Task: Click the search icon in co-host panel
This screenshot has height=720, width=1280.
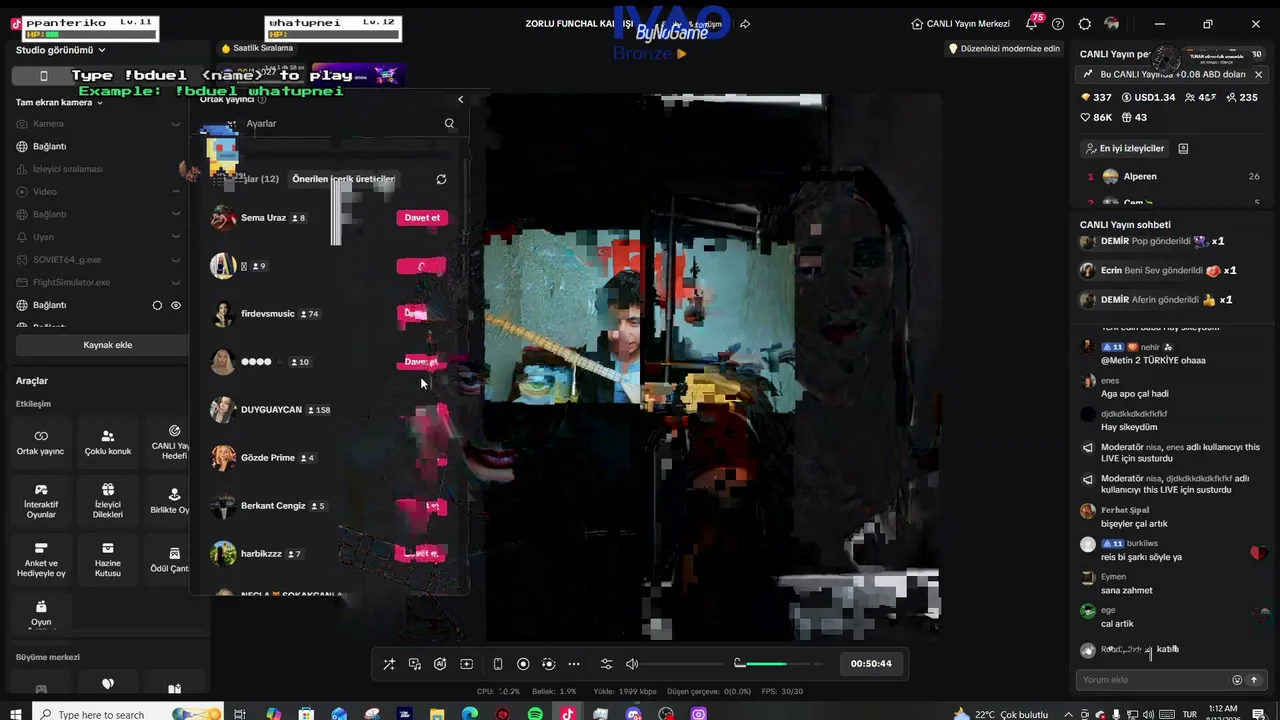Action: [449, 124]
